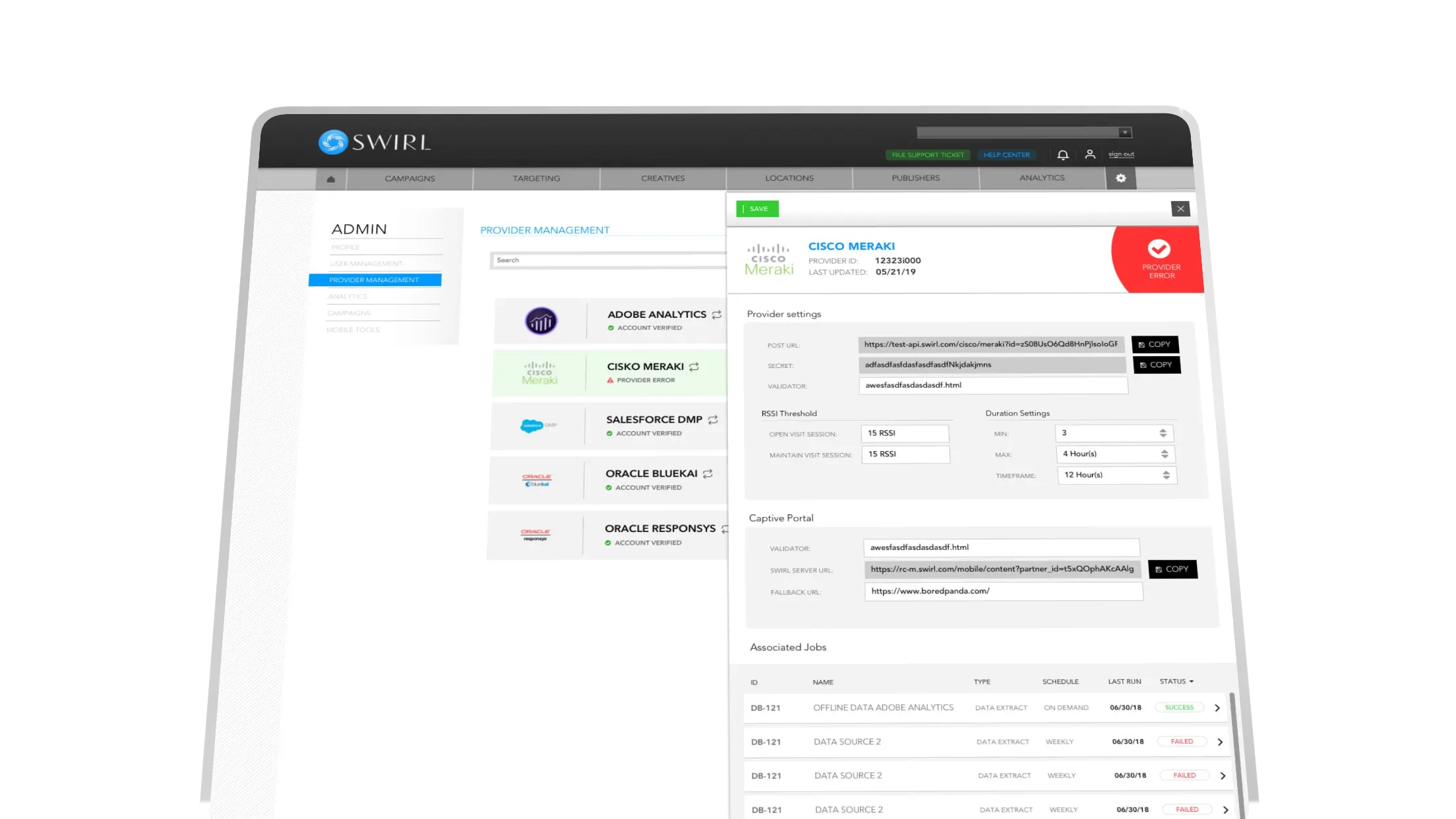
Task: Open the Campaigns tab
Action: [409, 179]
